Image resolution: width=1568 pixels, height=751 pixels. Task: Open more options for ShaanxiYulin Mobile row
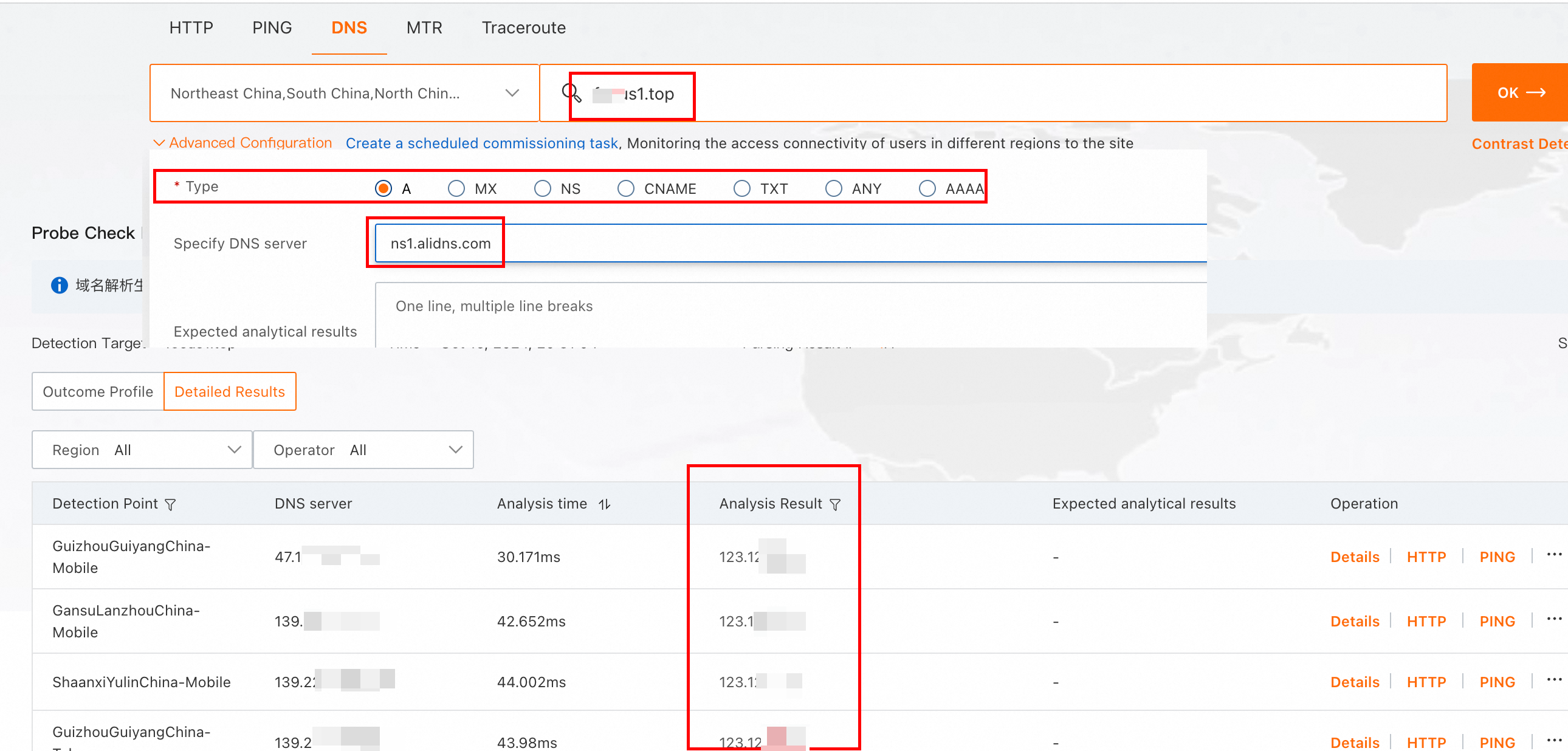(x=1553, y=681)
